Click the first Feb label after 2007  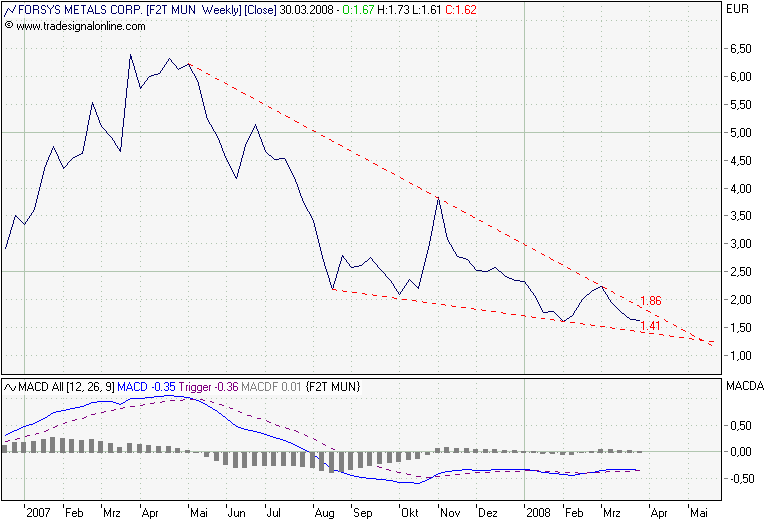pos(74,513)
